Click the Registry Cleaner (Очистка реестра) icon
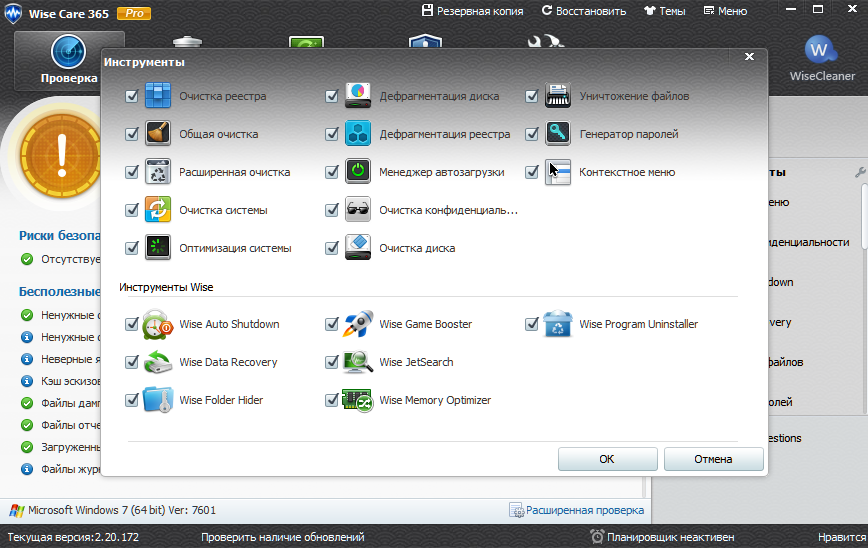868x548 pixels. click(x=158, y=95)
